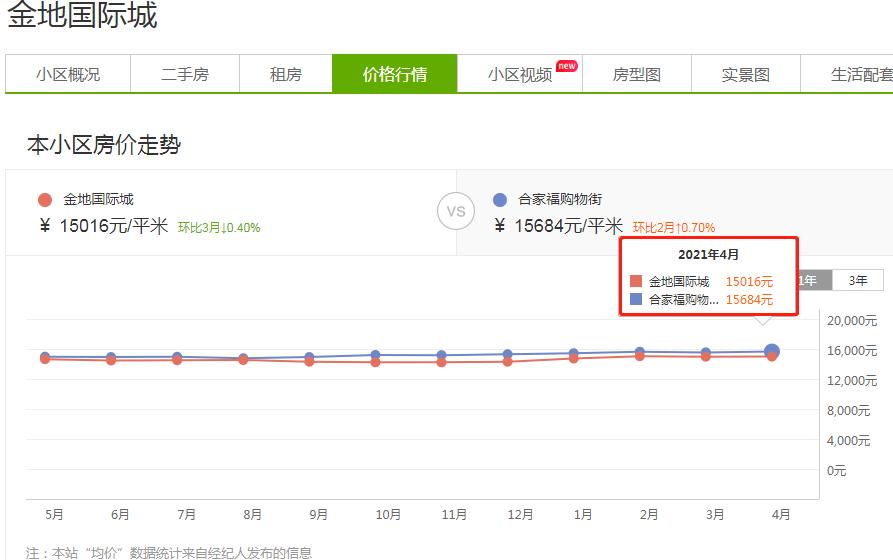Select the 价格行情 tab
The height and width of the screenshot is (560, 893).
(x=395, y=74)
